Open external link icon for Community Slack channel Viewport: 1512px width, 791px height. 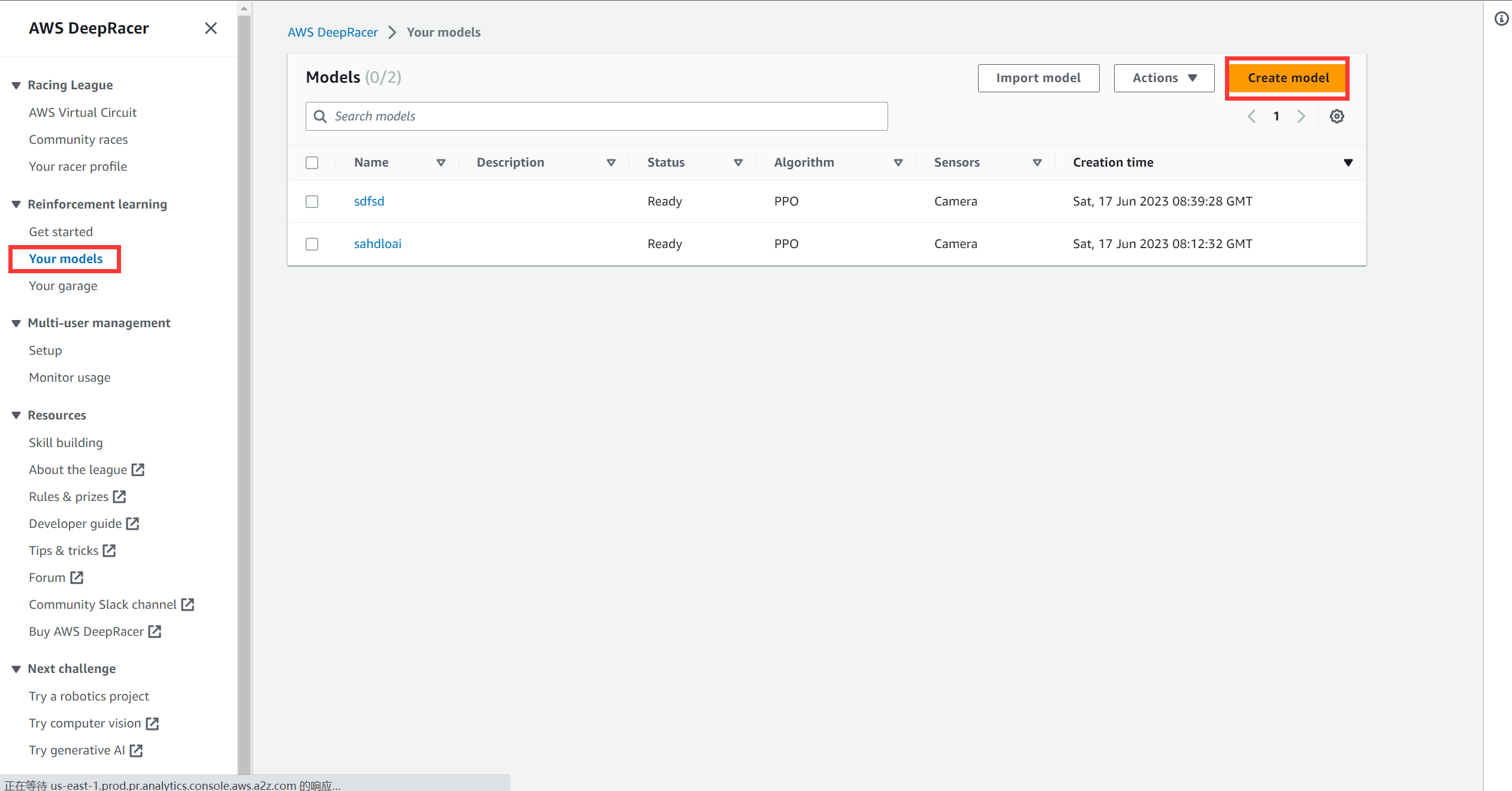point(188,605)
